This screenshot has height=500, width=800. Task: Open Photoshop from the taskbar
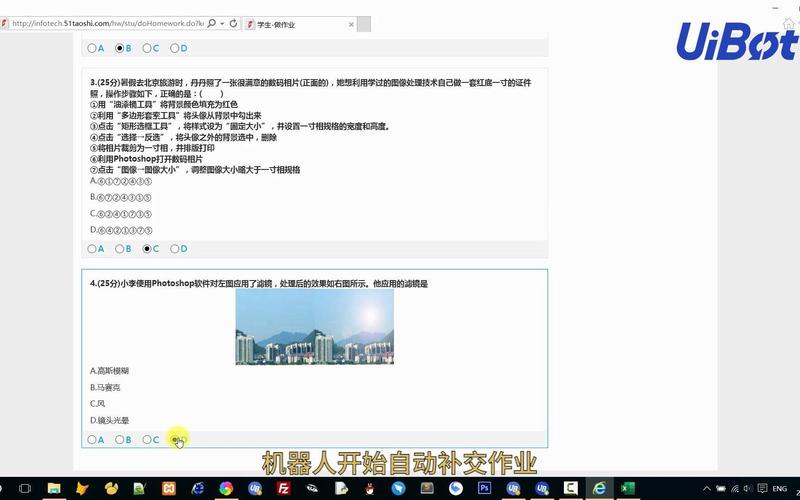(x=485, y=488)
